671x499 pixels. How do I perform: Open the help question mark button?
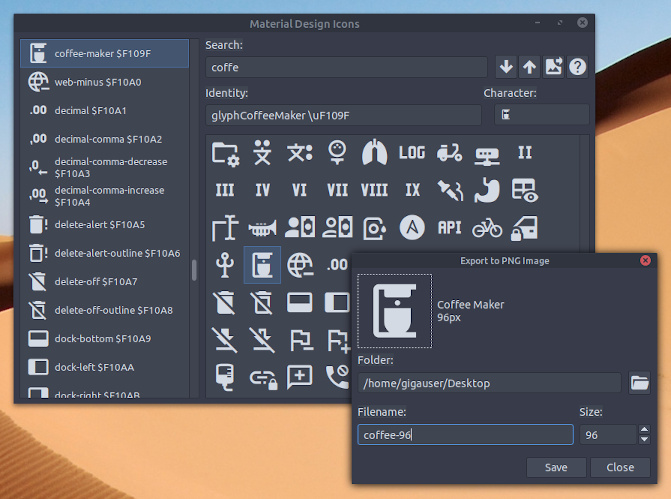tap(577, 67)
